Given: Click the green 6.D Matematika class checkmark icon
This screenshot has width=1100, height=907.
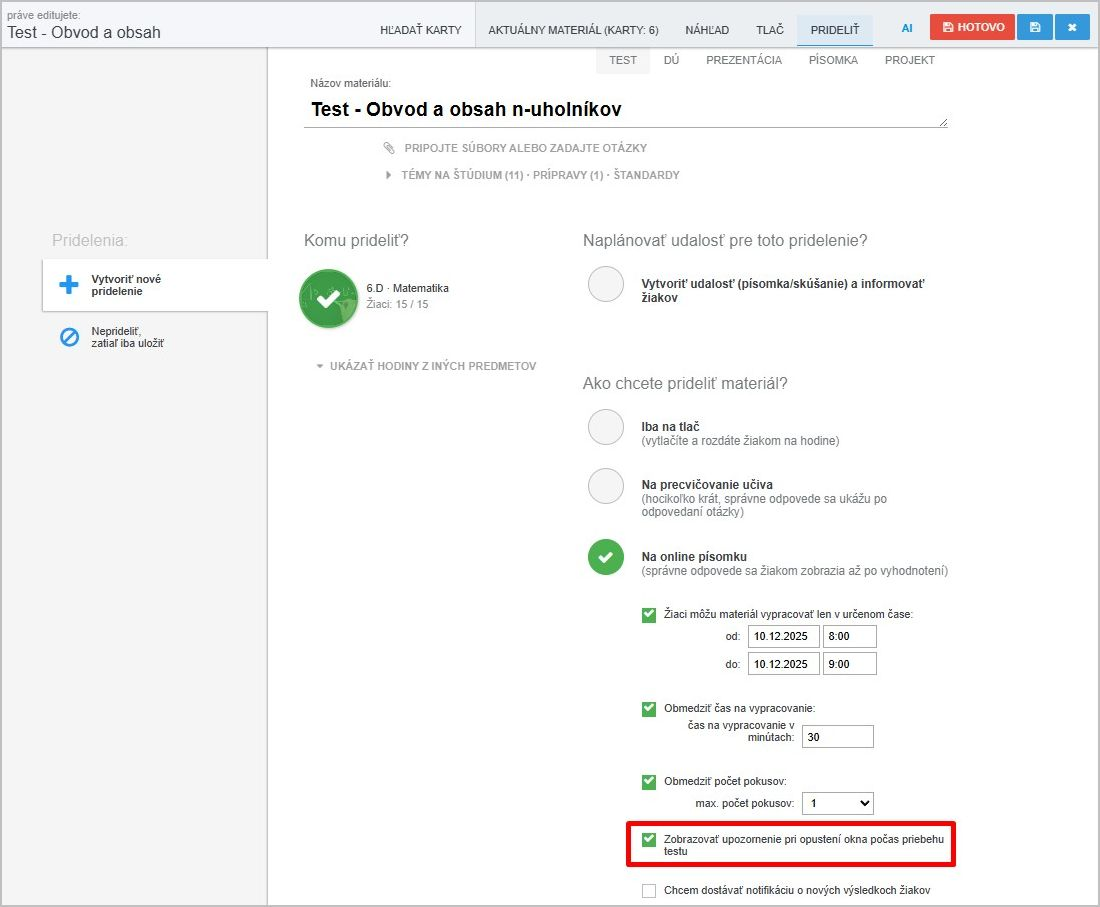Looking at the screenshot, I should click(328, 298).
